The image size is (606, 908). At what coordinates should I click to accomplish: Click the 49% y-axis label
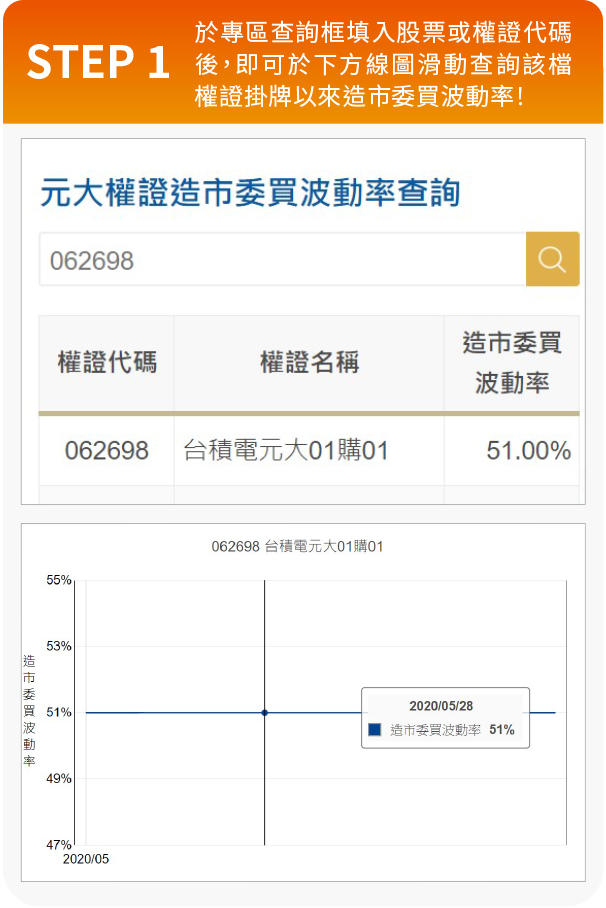59,778
